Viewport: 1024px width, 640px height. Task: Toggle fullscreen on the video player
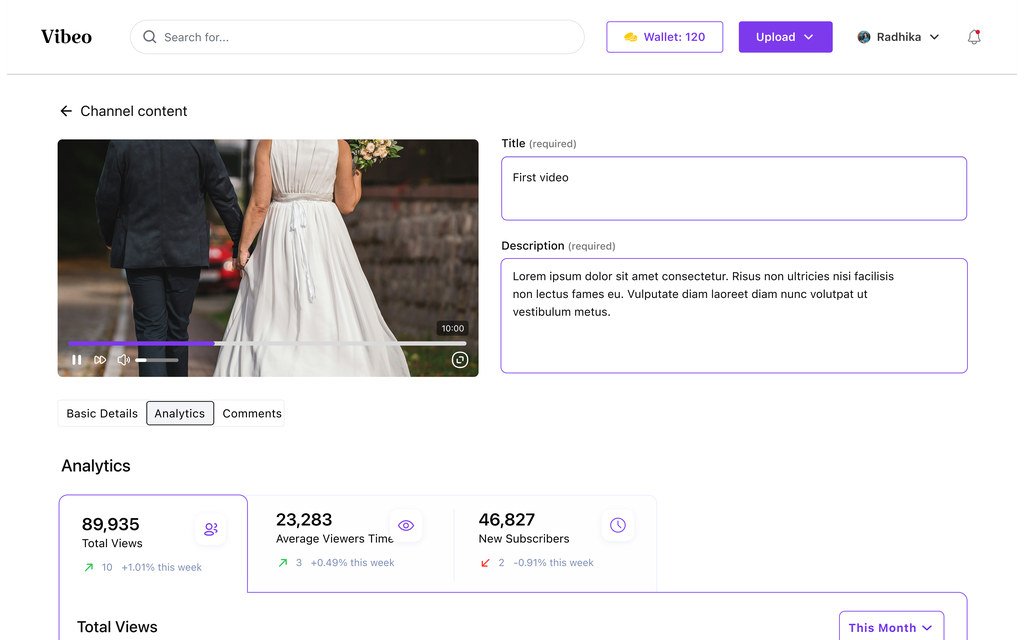[x=460, y=360]
